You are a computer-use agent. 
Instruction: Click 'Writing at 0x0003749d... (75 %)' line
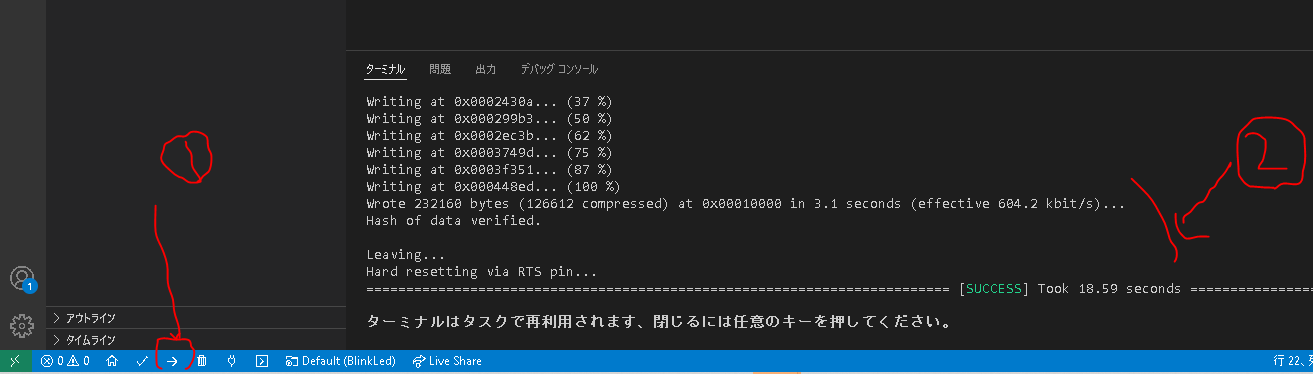point(489,153)
